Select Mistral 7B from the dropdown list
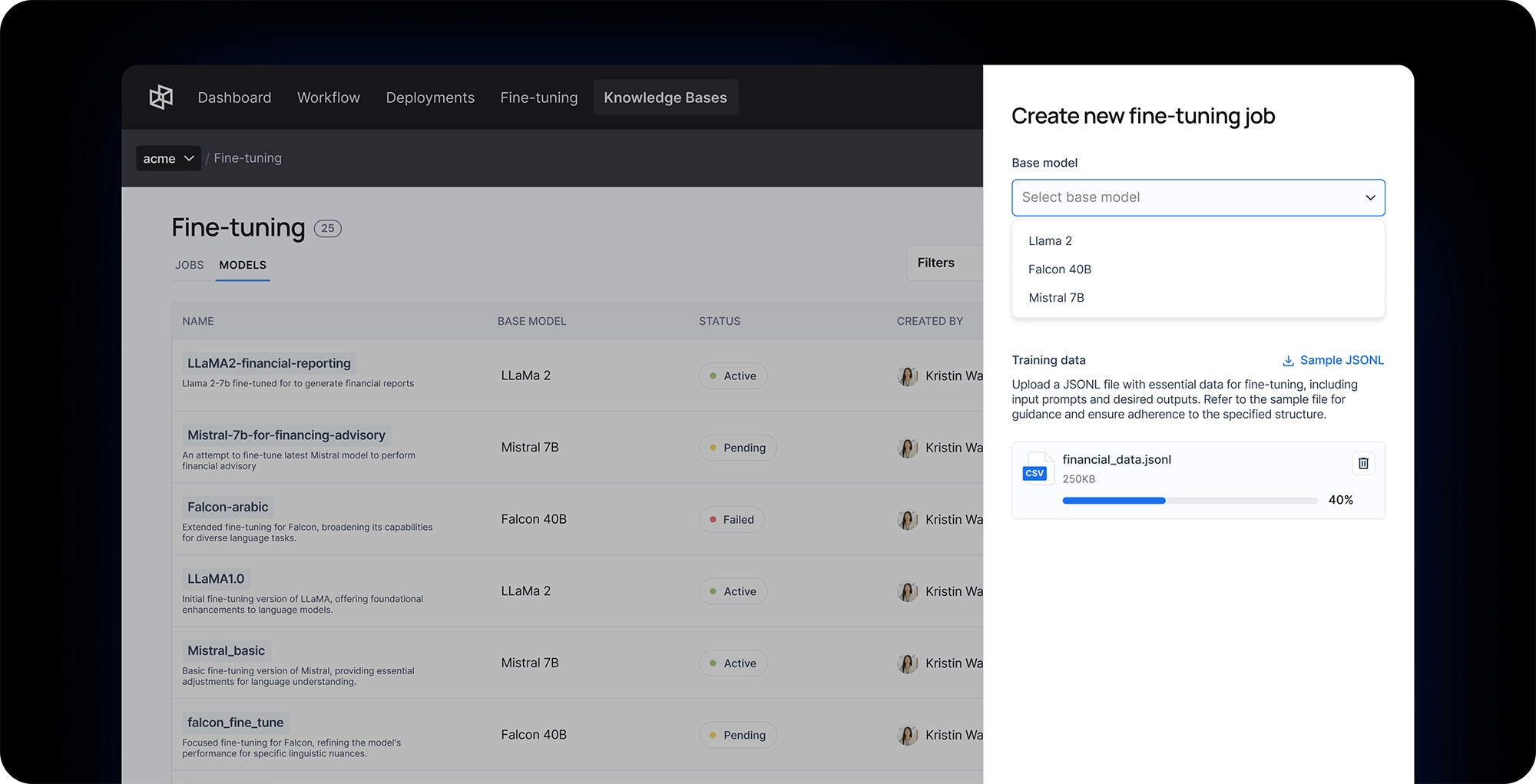The height and width of the screenshot is (784, 1536). pyautogui.click(x=1056, y=297)
